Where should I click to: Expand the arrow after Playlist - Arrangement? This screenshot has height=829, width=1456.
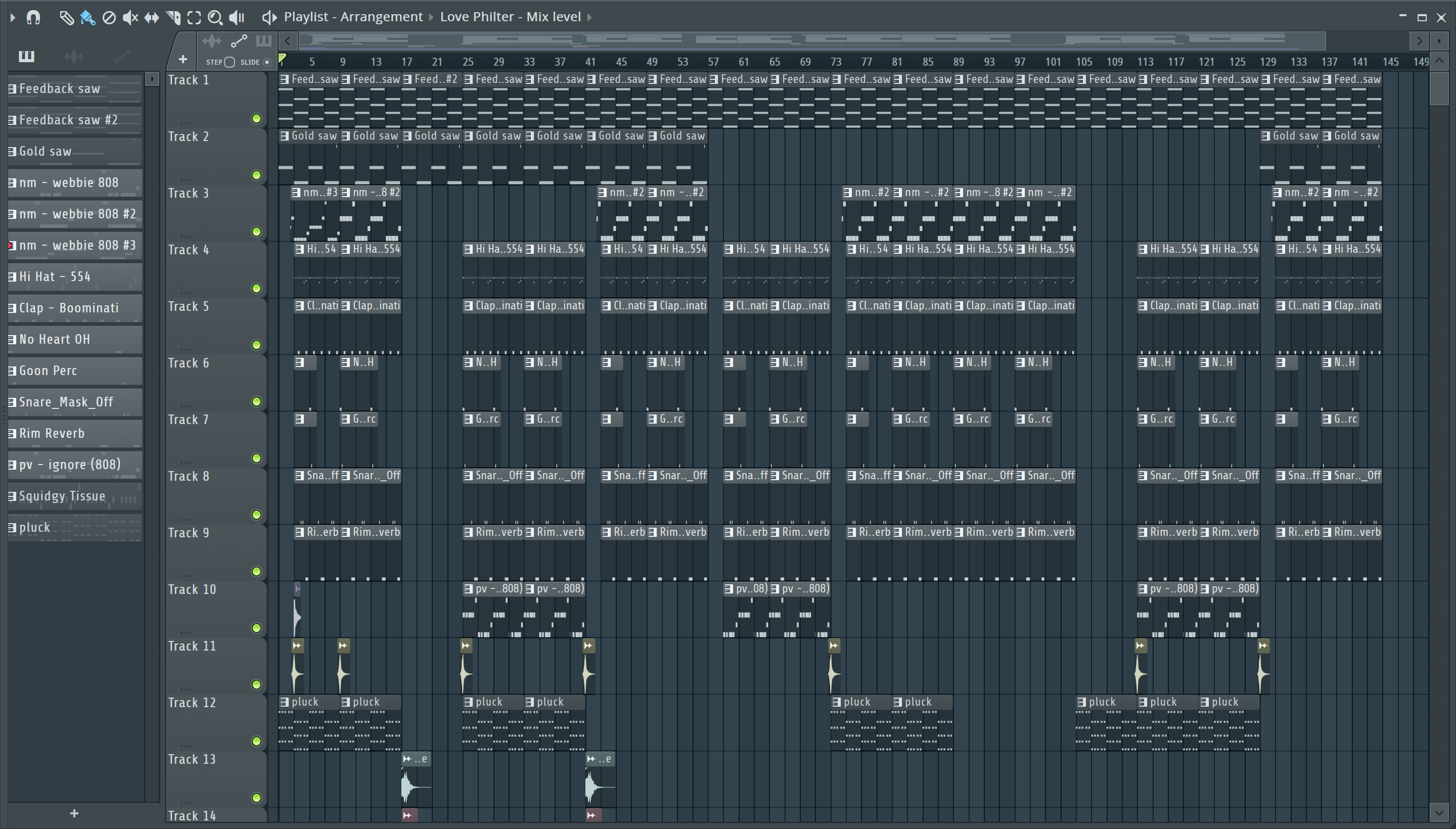pos(431,18)
